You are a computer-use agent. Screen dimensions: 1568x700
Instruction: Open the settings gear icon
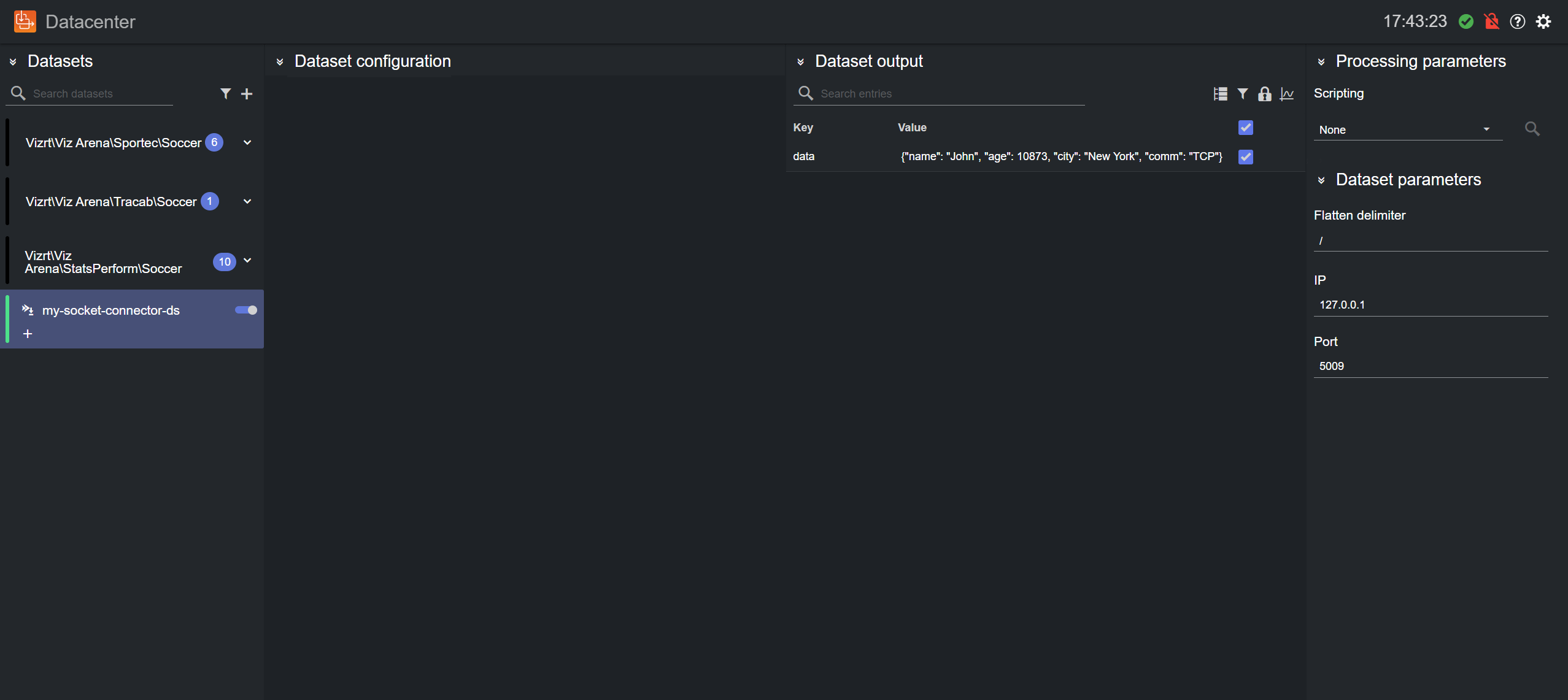pyautogui.click(x=1543, y=22)
